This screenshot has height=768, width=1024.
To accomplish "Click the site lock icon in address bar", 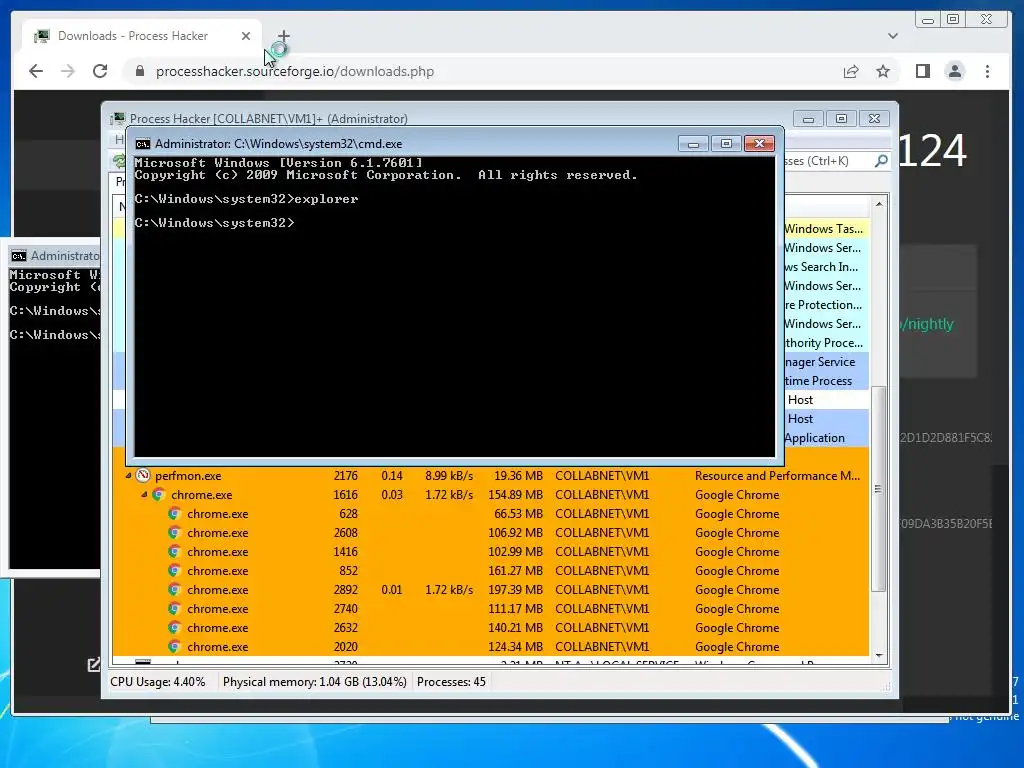I will (x=140, y=71).
